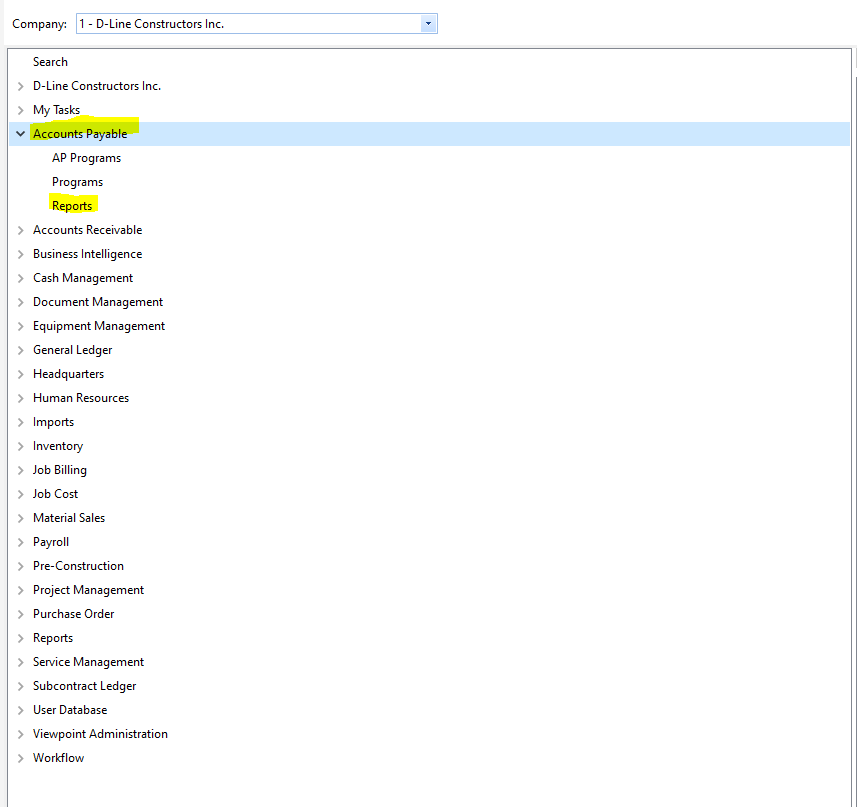Open AP Programs under Accounts Payable

[86, 158]
